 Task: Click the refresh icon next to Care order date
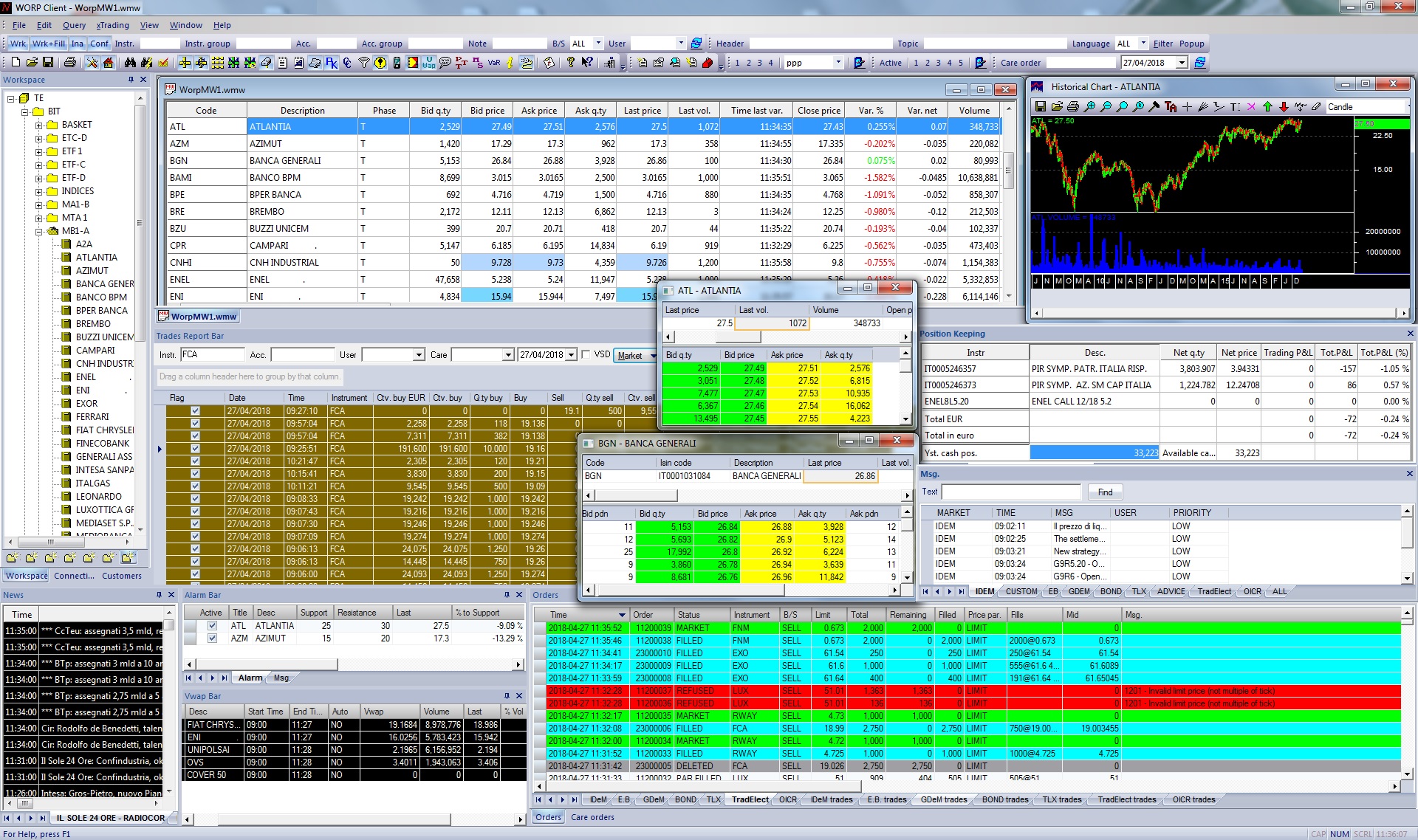[1199, 63]
